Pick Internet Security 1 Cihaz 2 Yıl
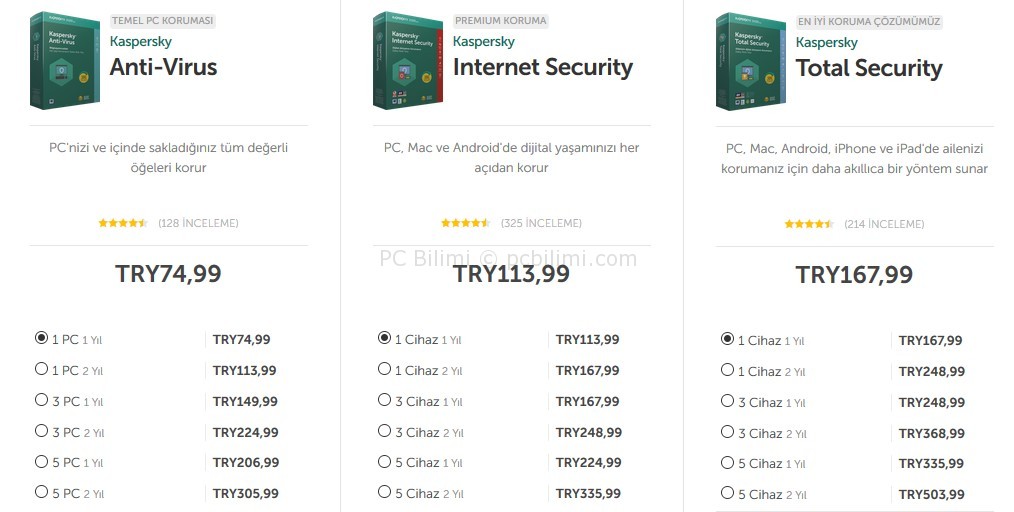Viewport: 1014px width, 512px height. point(384,369)
